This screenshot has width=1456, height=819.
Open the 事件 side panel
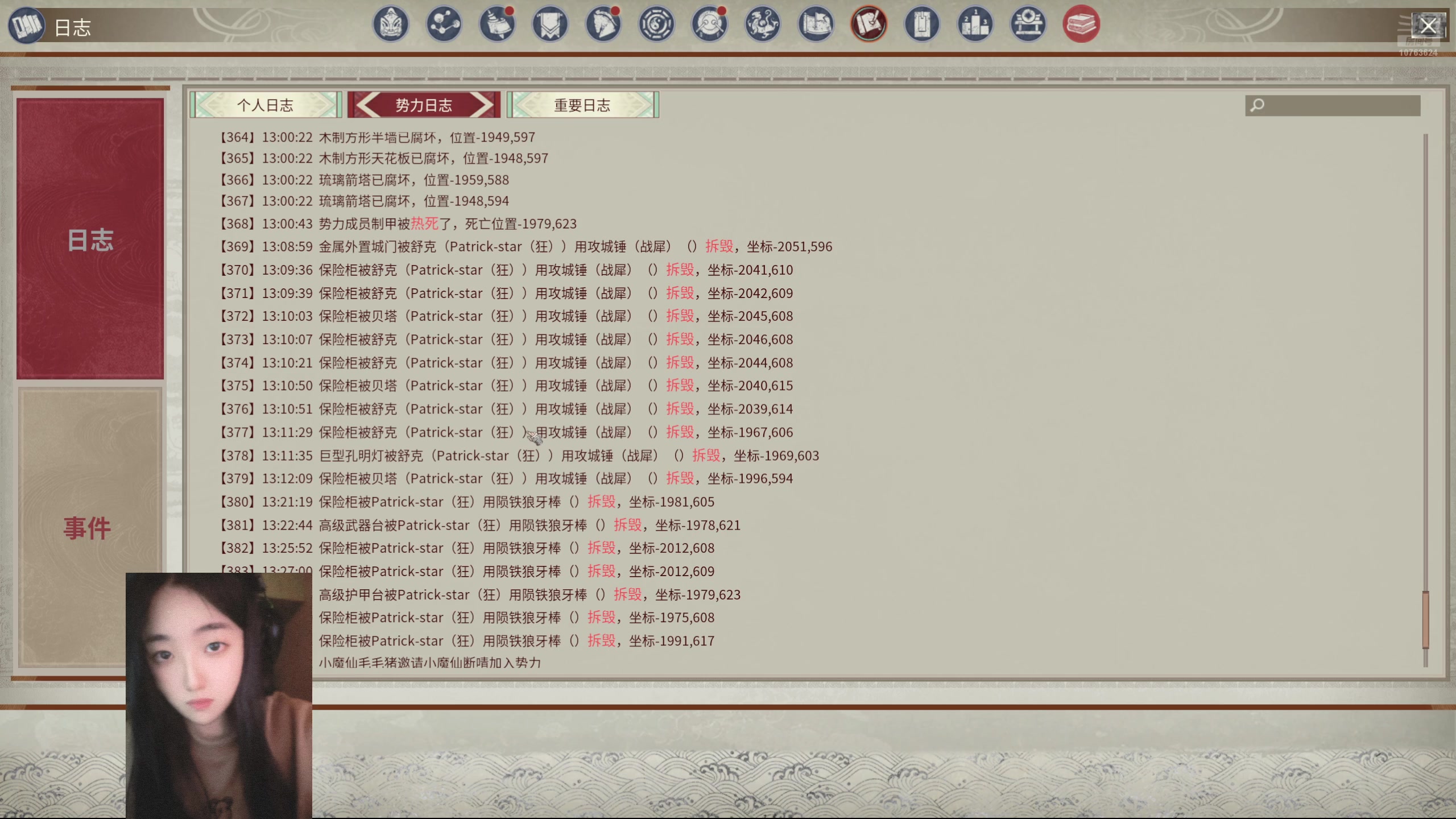click(86, 528)
